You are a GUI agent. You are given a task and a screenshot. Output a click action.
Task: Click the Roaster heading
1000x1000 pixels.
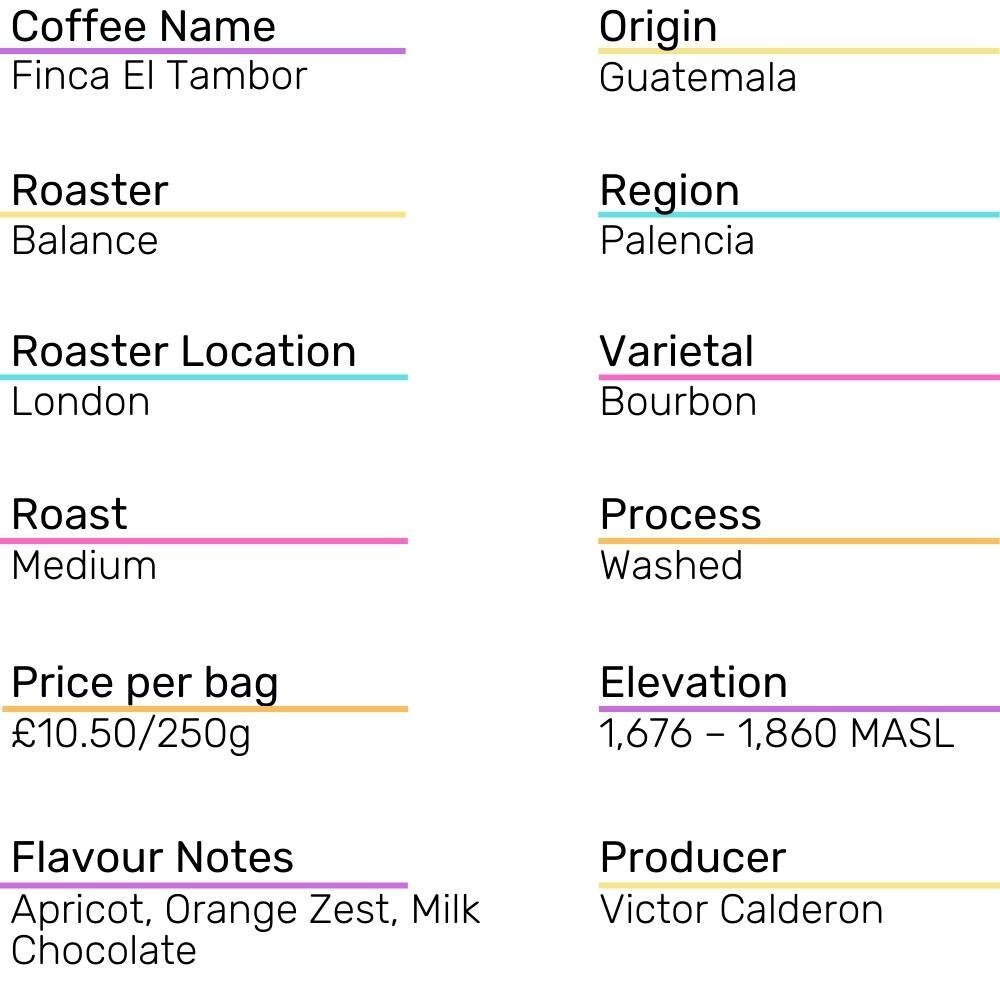[90, 190]
